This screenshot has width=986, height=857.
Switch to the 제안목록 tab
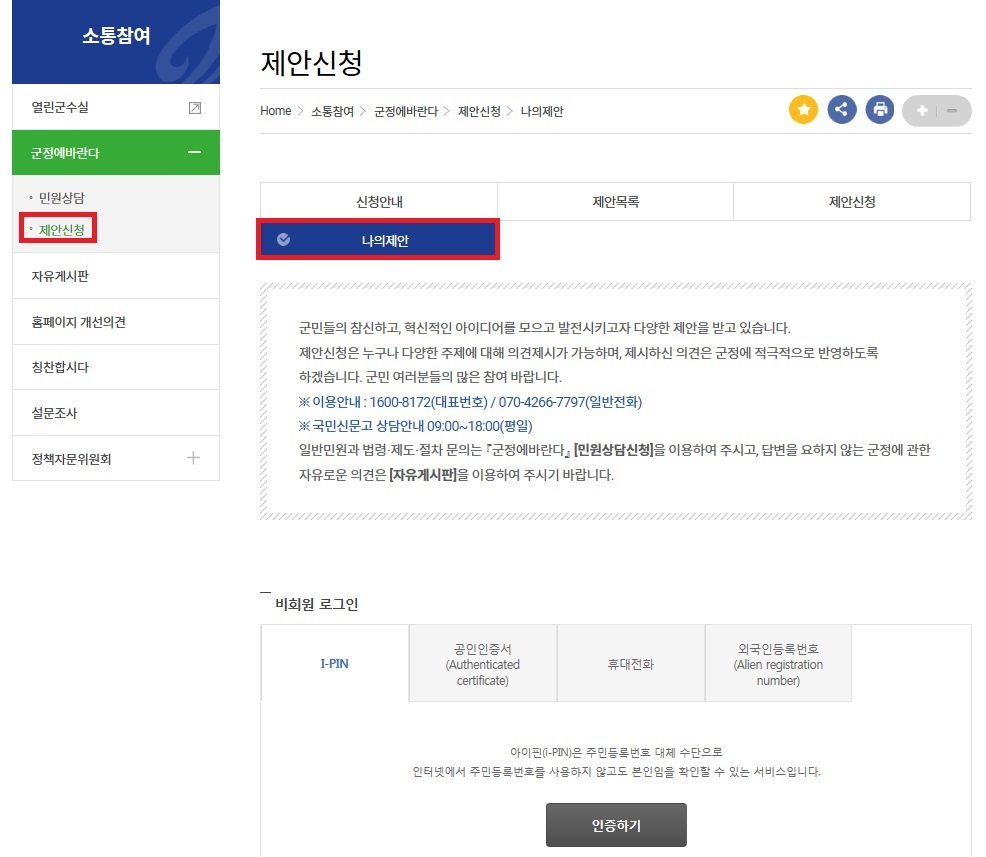tap(615, 201)
